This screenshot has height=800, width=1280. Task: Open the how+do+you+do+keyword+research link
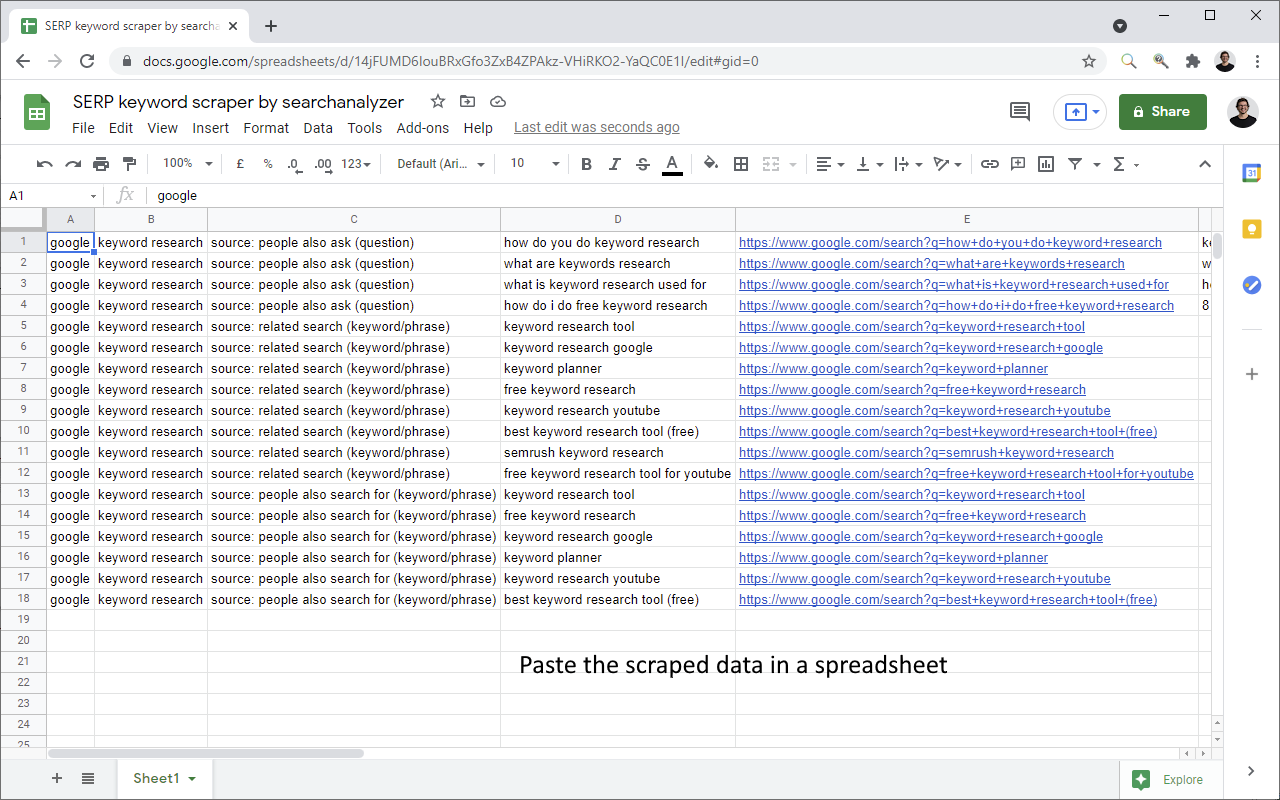[x=950, y=243]
